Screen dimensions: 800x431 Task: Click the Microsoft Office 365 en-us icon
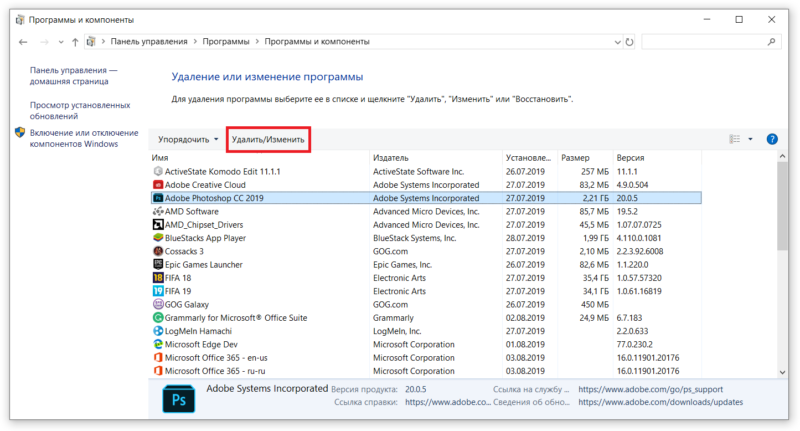(x=158, y=358)
